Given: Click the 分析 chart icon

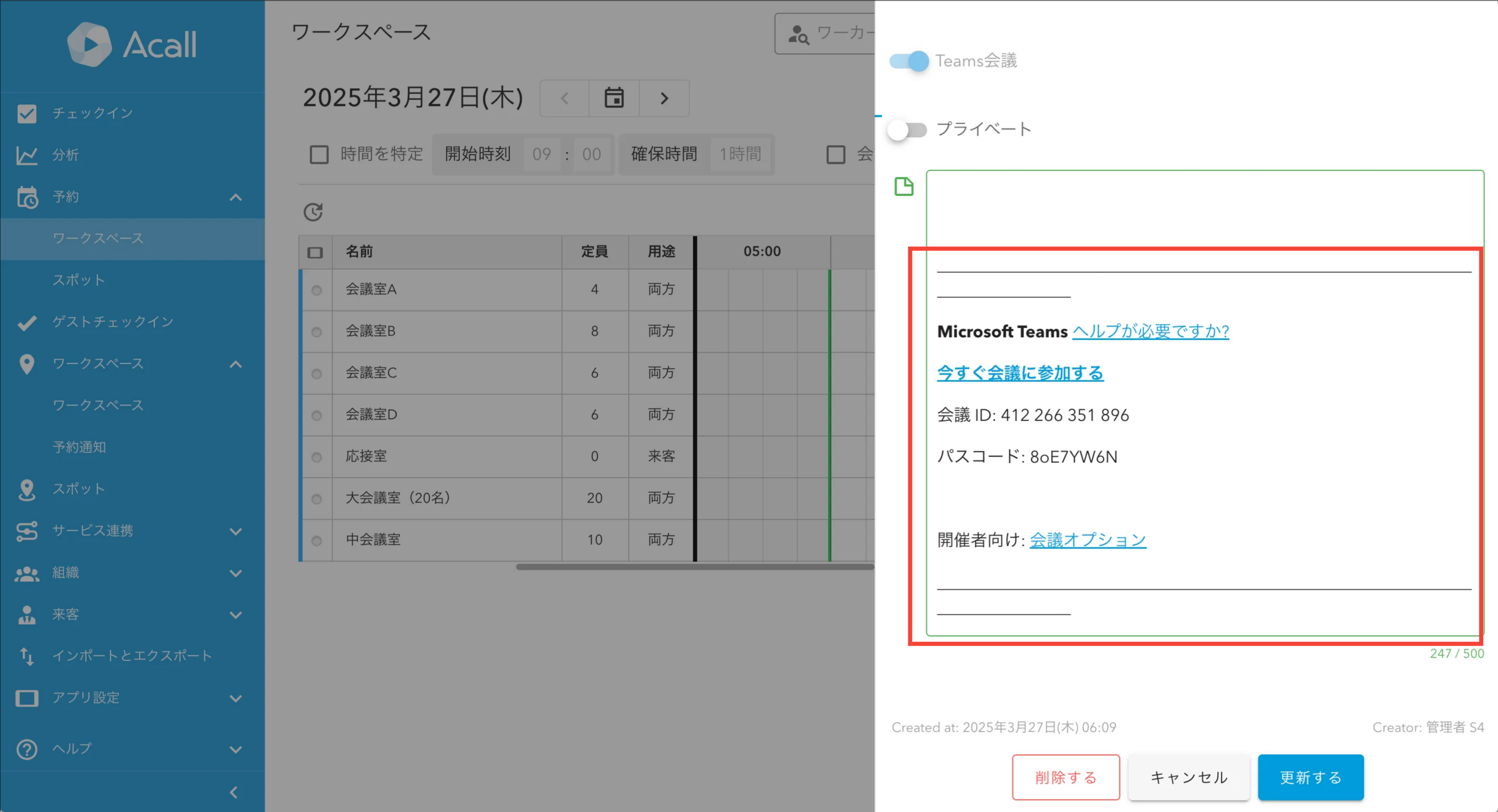Looking at the screenshot, I should pyautogui.click(x=27, y=155).
